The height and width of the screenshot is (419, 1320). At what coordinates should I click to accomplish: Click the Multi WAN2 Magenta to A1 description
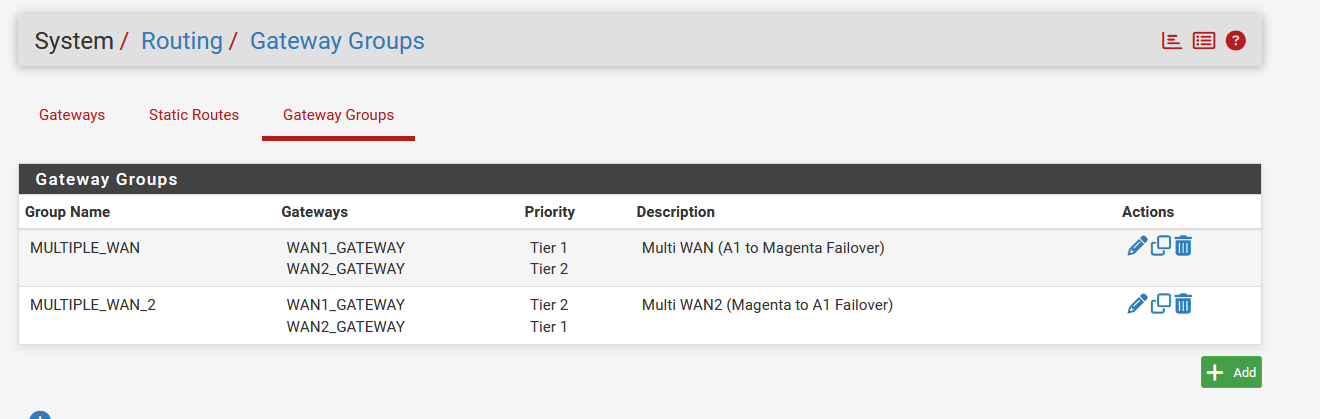(x=767, y=305)
